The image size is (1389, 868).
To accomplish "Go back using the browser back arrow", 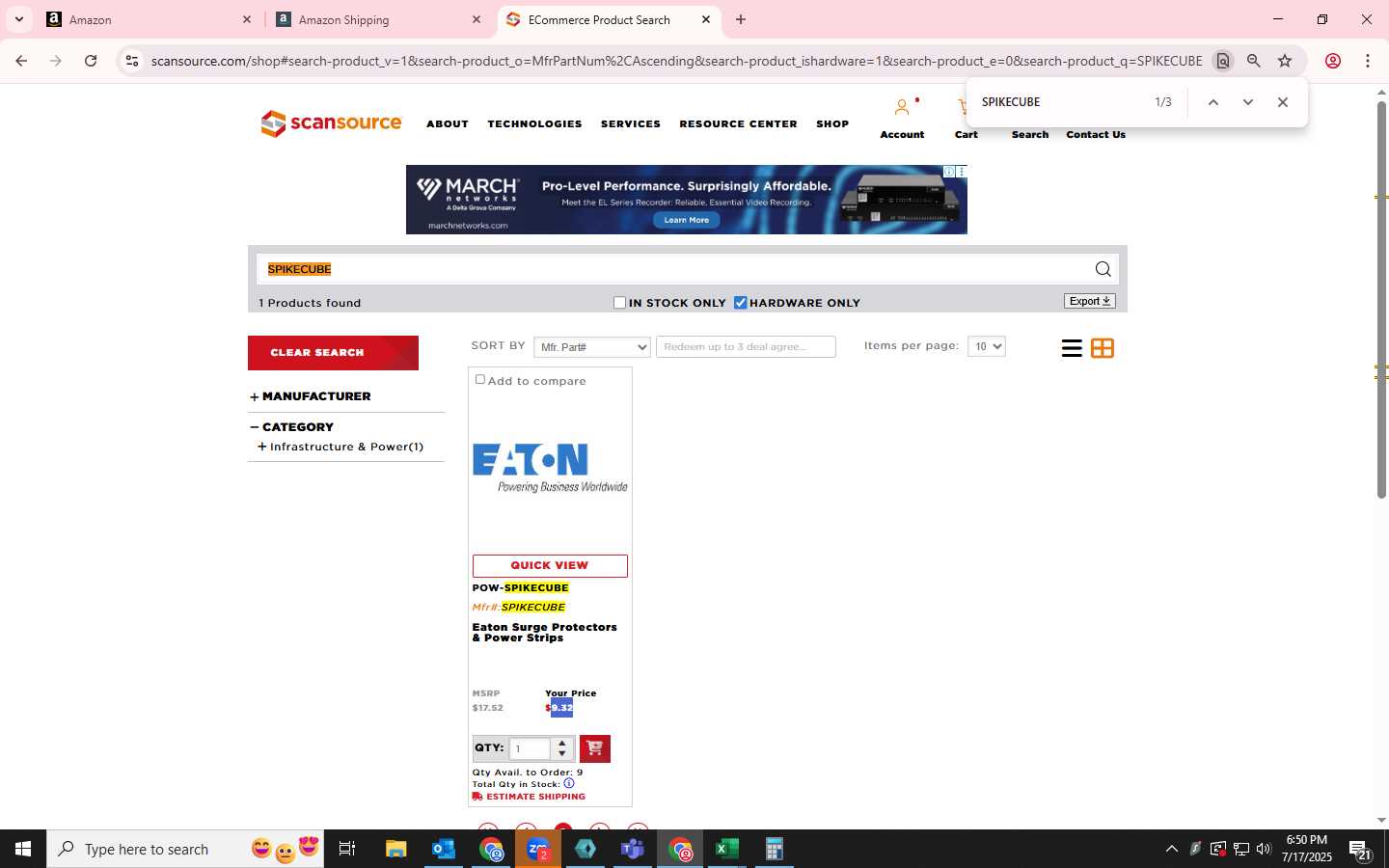I will 21,61.
